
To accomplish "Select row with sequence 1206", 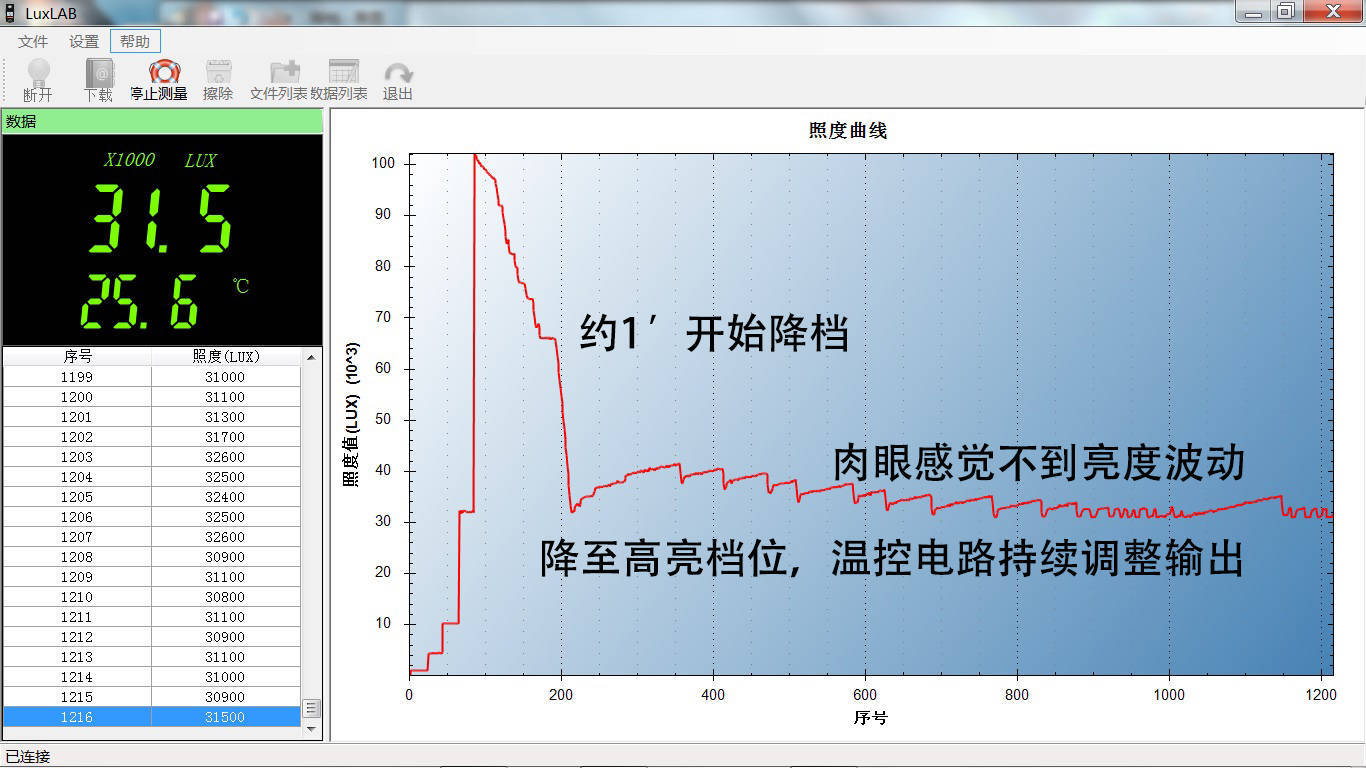I will pyautogui.click(x=152, y=517).
